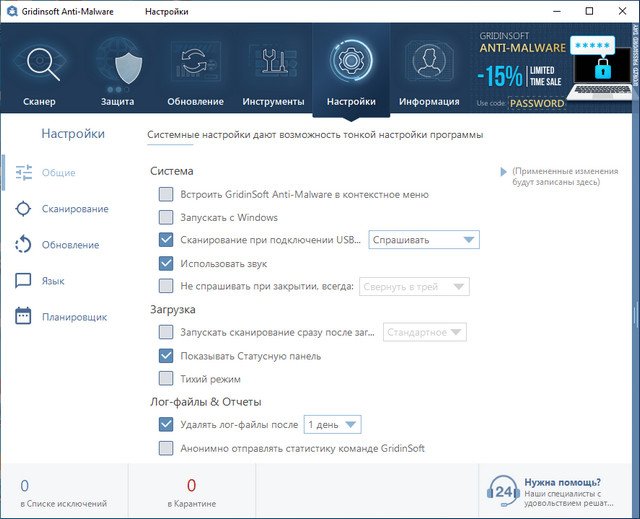Enable scanning right after startup checkbox

coord(166,332)
